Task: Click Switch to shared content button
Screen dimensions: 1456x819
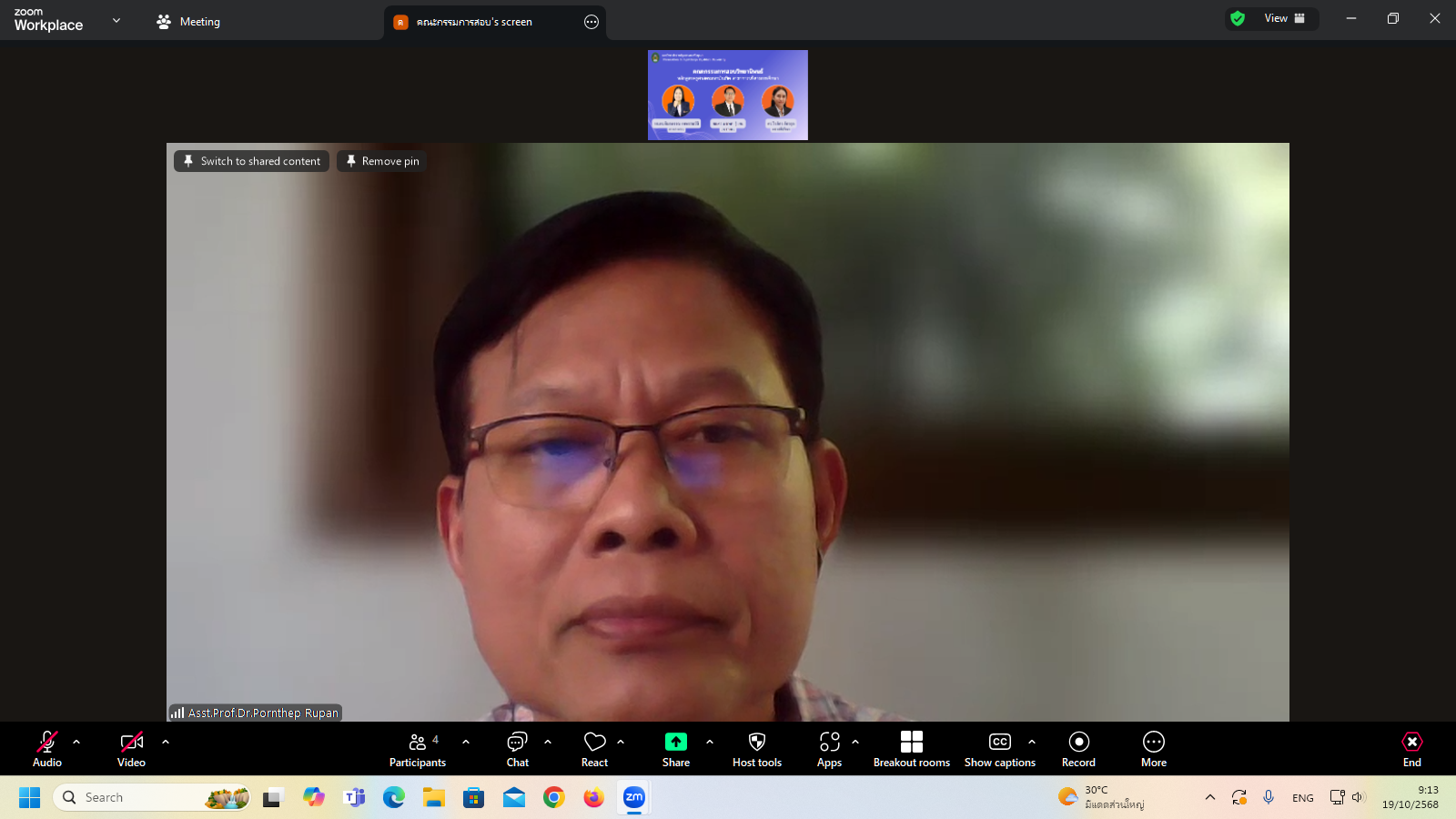Action: tap(252, 161)
